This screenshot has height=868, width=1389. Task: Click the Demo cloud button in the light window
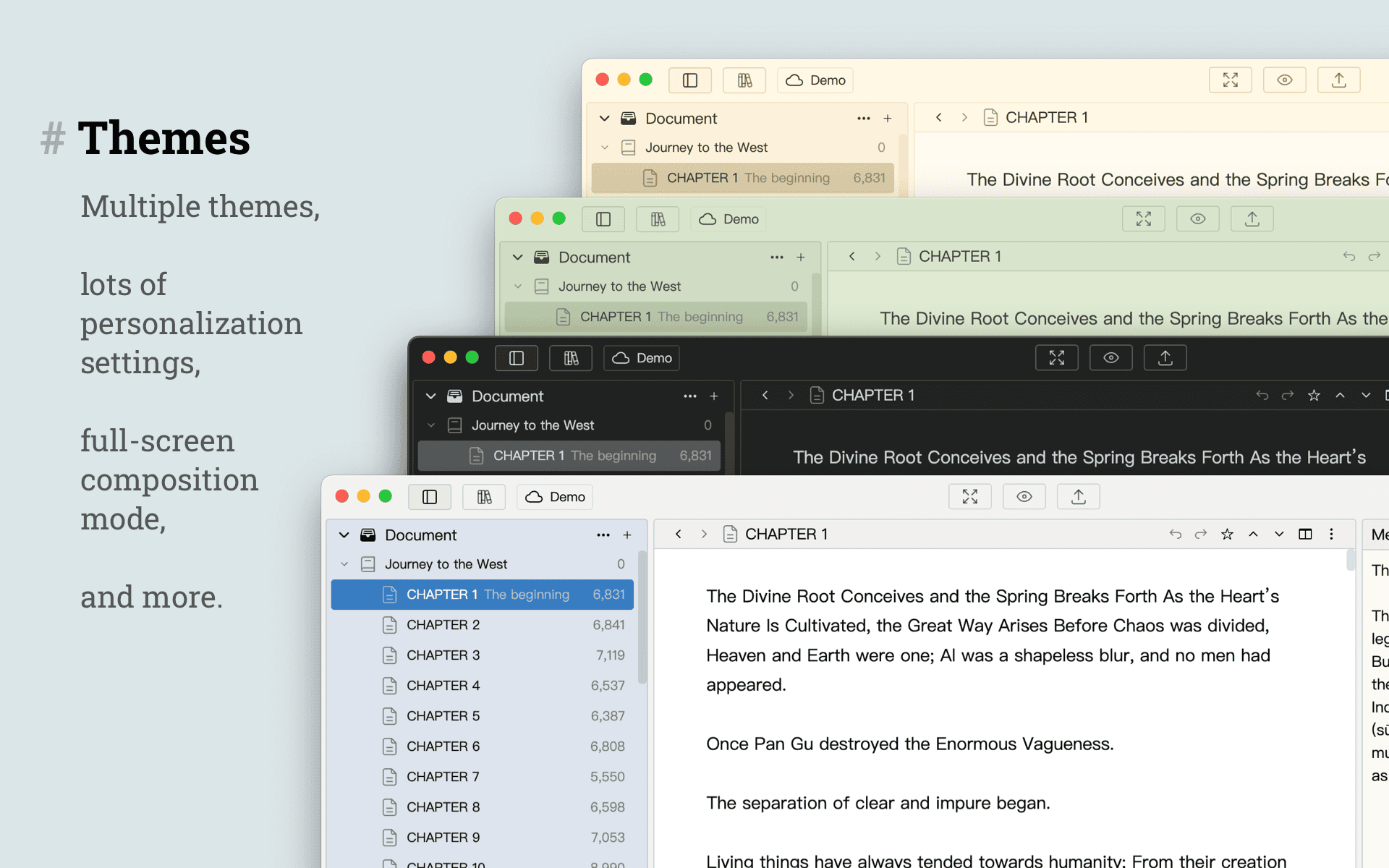556,497
